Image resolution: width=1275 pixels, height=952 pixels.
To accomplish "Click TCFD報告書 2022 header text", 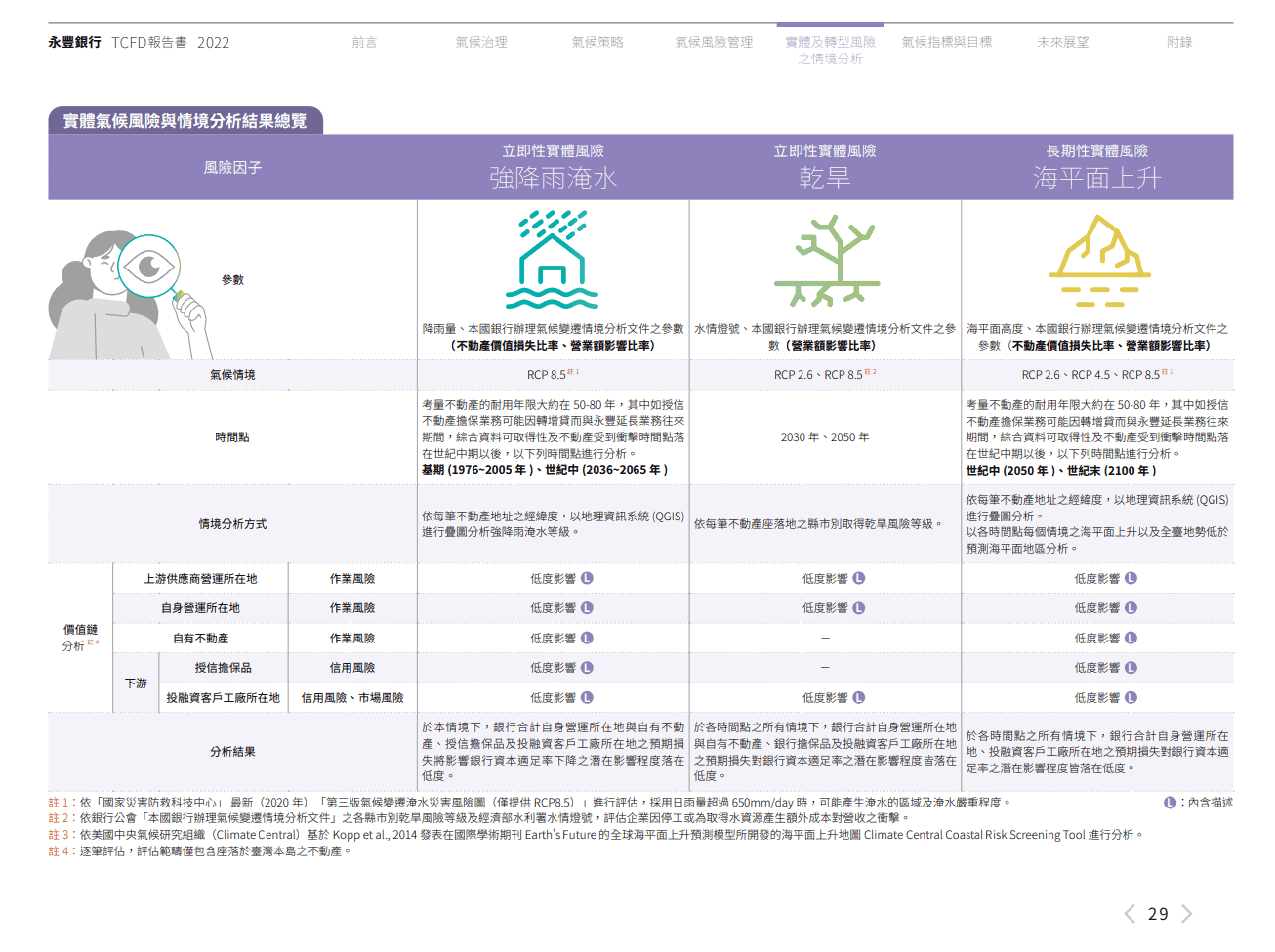I will [171, 43].
